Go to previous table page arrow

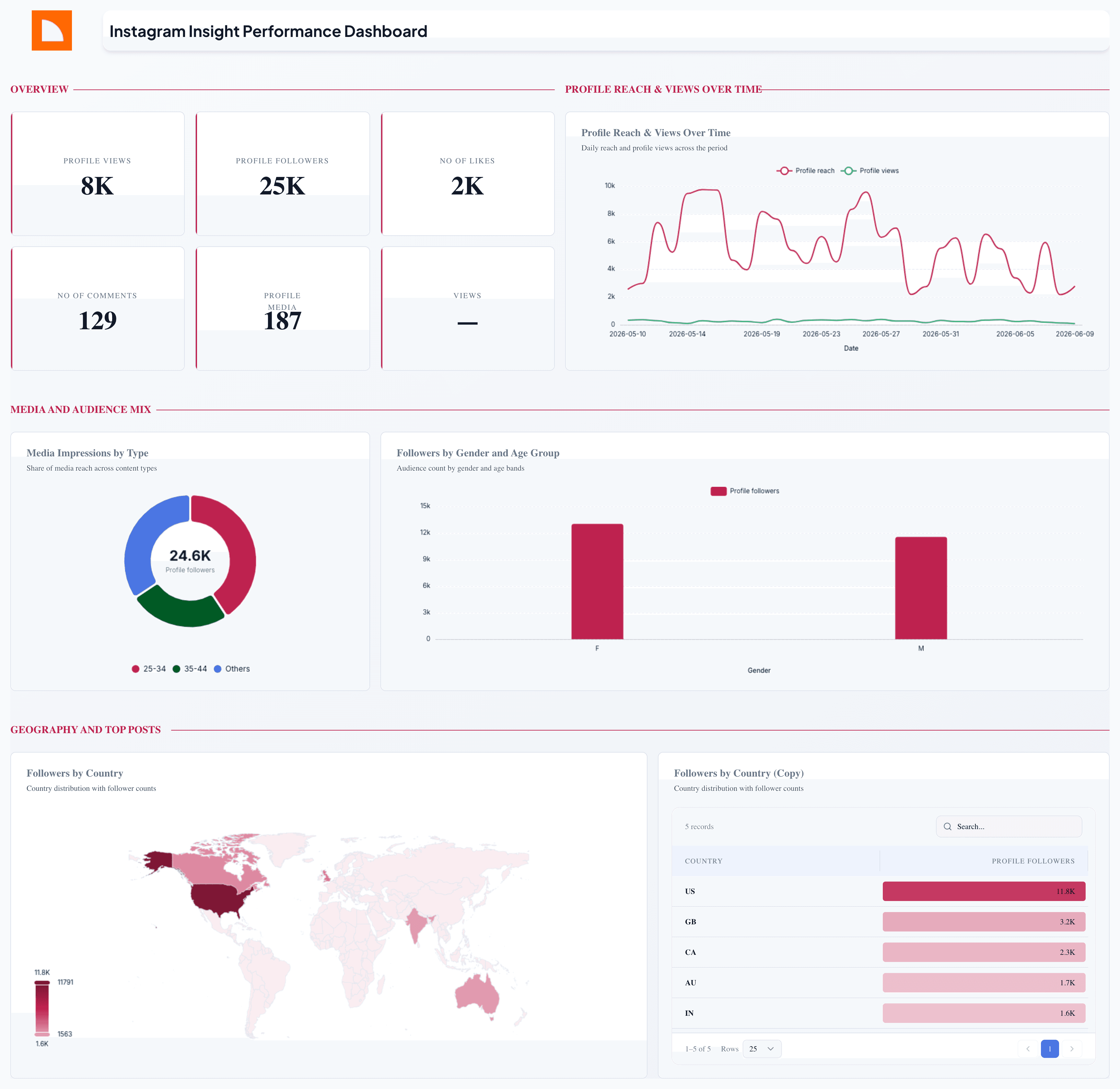click(1028, 1048)
